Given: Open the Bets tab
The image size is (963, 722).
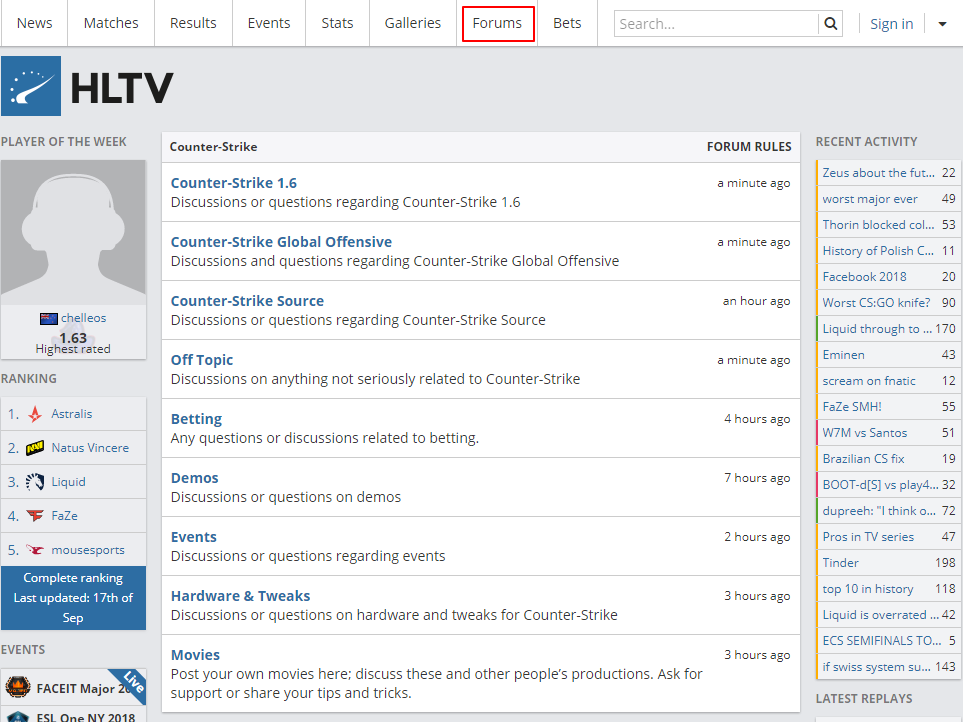Looking at the screenshot, I should 567,23.
